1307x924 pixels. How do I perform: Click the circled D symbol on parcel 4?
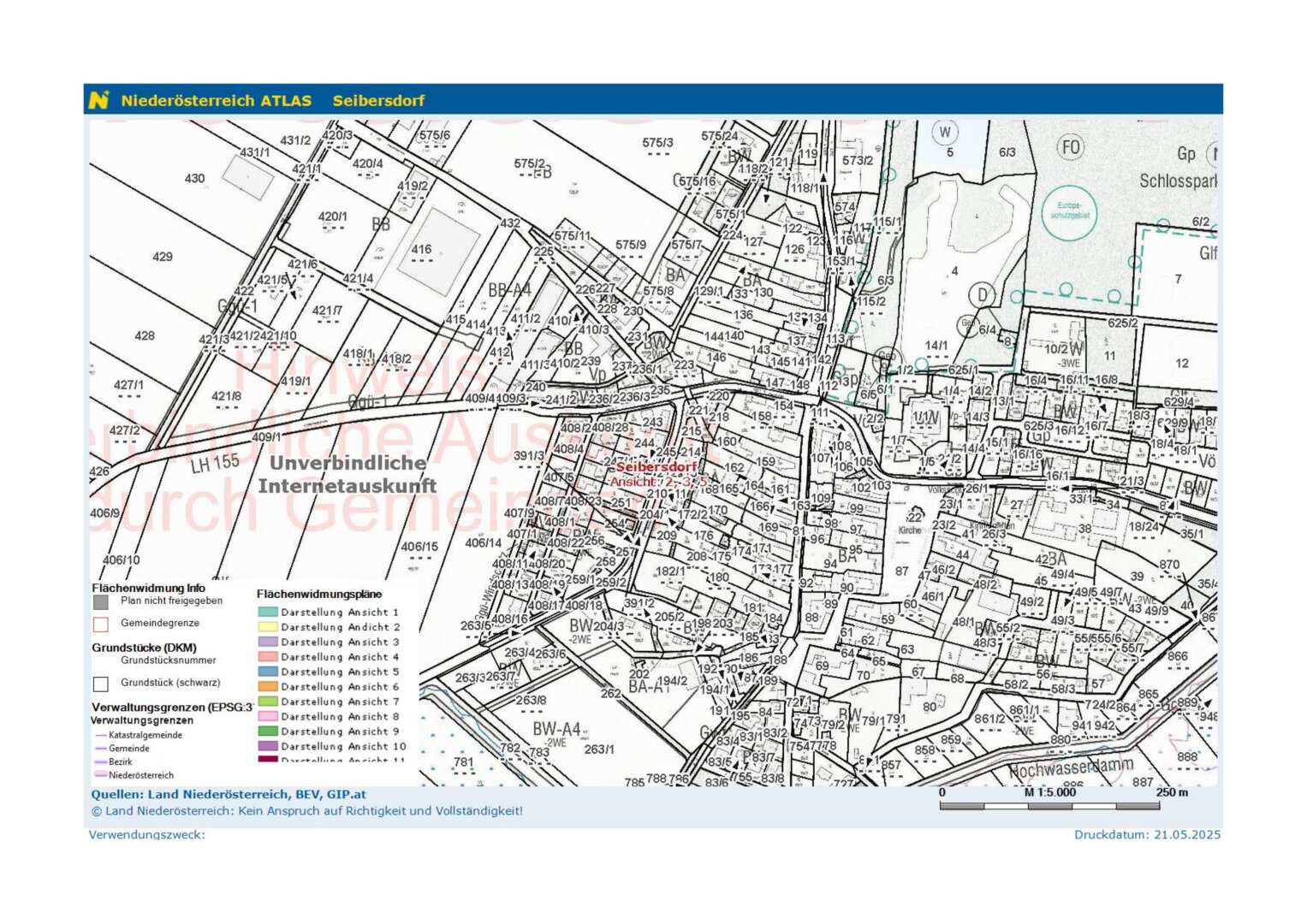[982, 295]
